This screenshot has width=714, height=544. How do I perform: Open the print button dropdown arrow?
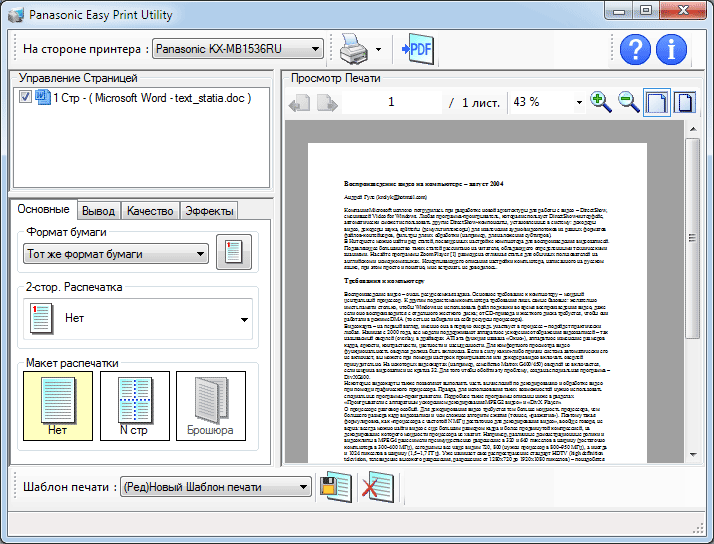(378, 49)
